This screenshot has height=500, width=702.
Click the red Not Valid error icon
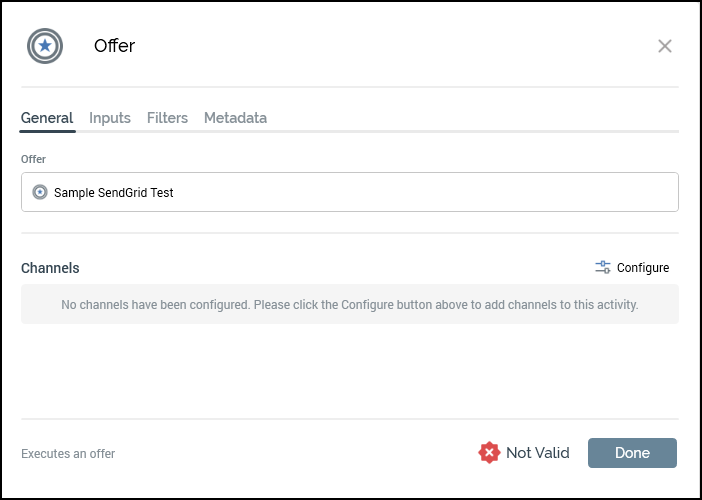pos(489,453)
